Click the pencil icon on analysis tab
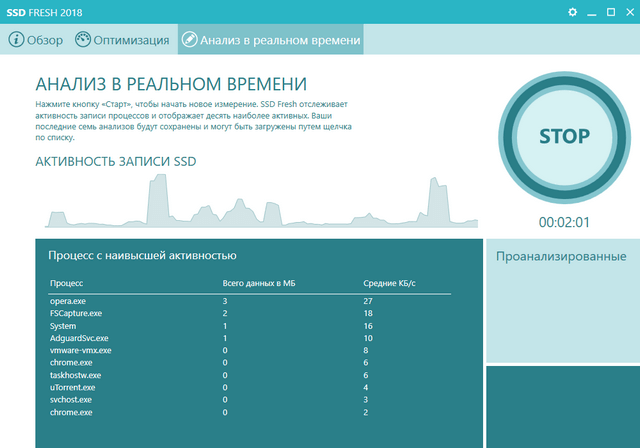 189,40
